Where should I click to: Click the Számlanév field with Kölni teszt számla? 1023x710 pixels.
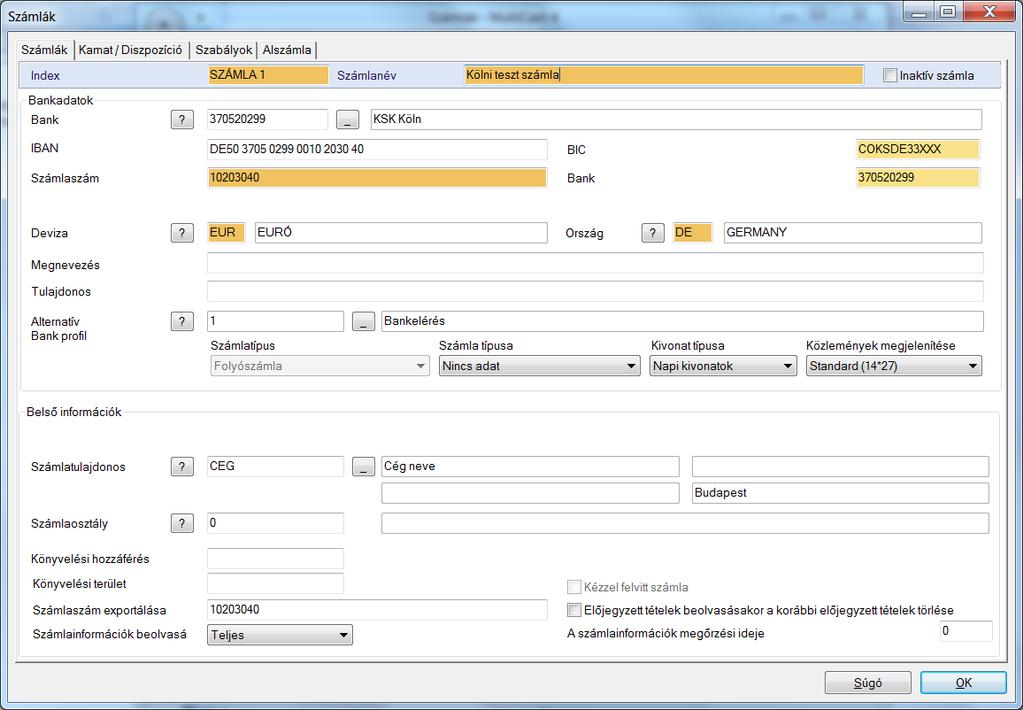tap(664, 75)
